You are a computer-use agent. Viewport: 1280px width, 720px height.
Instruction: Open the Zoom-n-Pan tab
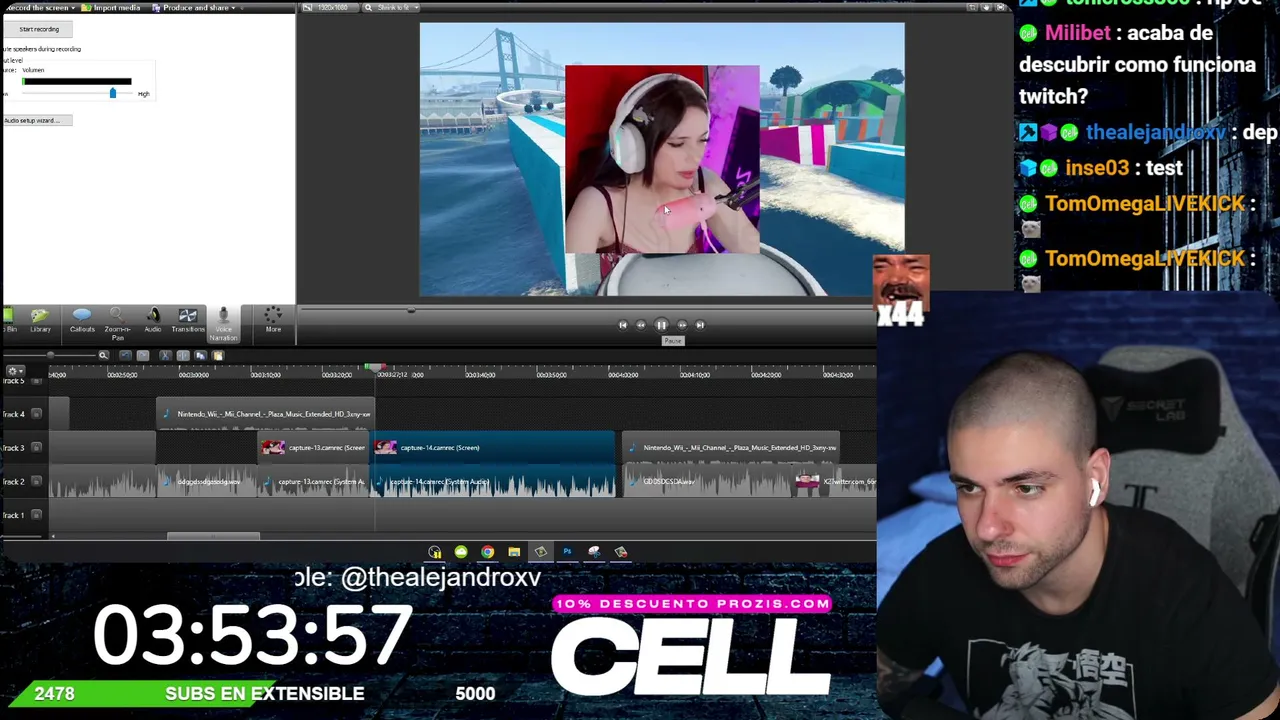[x=117, y=323]
